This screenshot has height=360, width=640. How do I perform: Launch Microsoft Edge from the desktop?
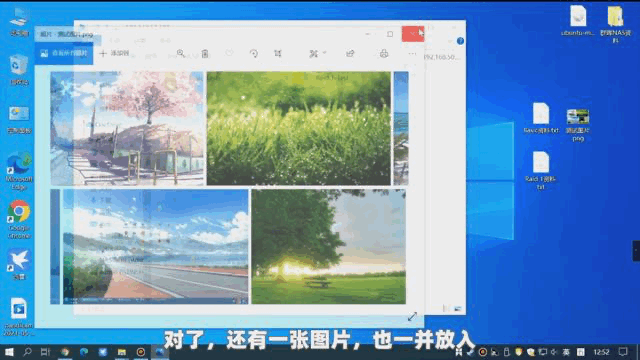pyautogui.click(x=19, y=171)
